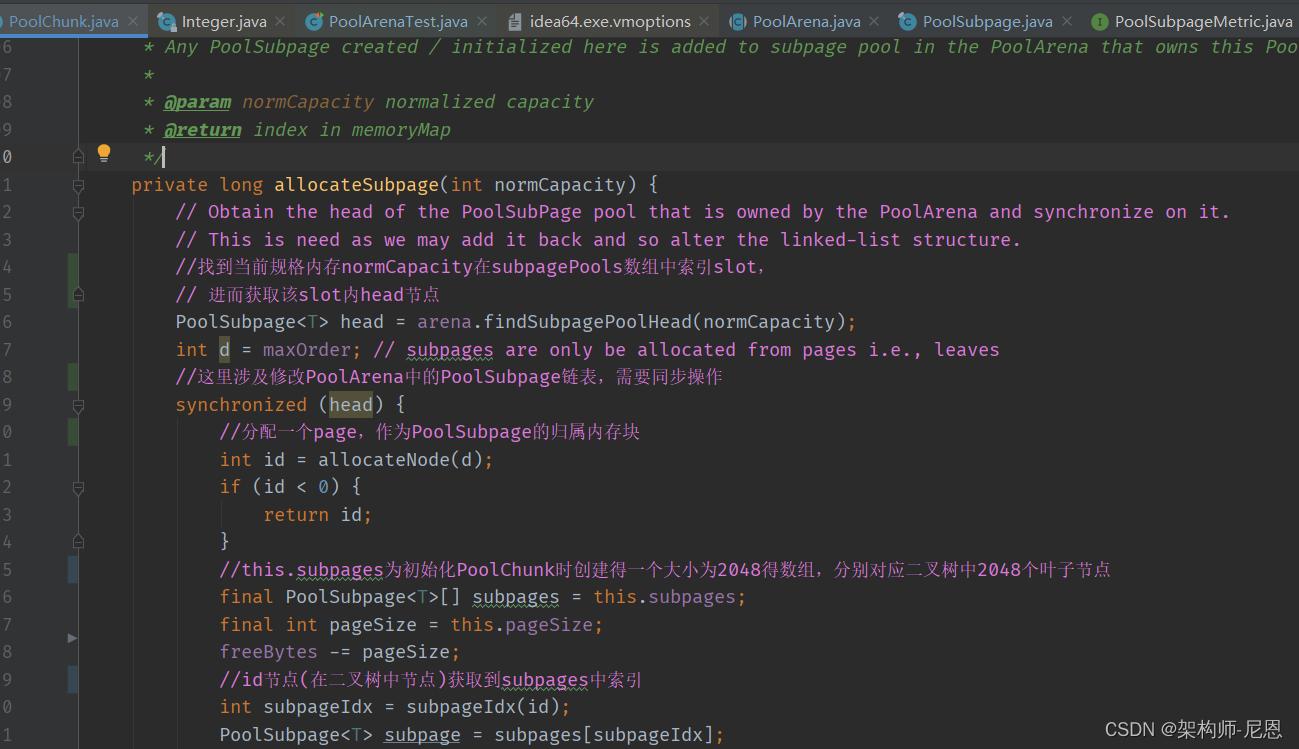
Task: Click the PoolArena.java tab class icon
Action: click(x=738, y=21)
